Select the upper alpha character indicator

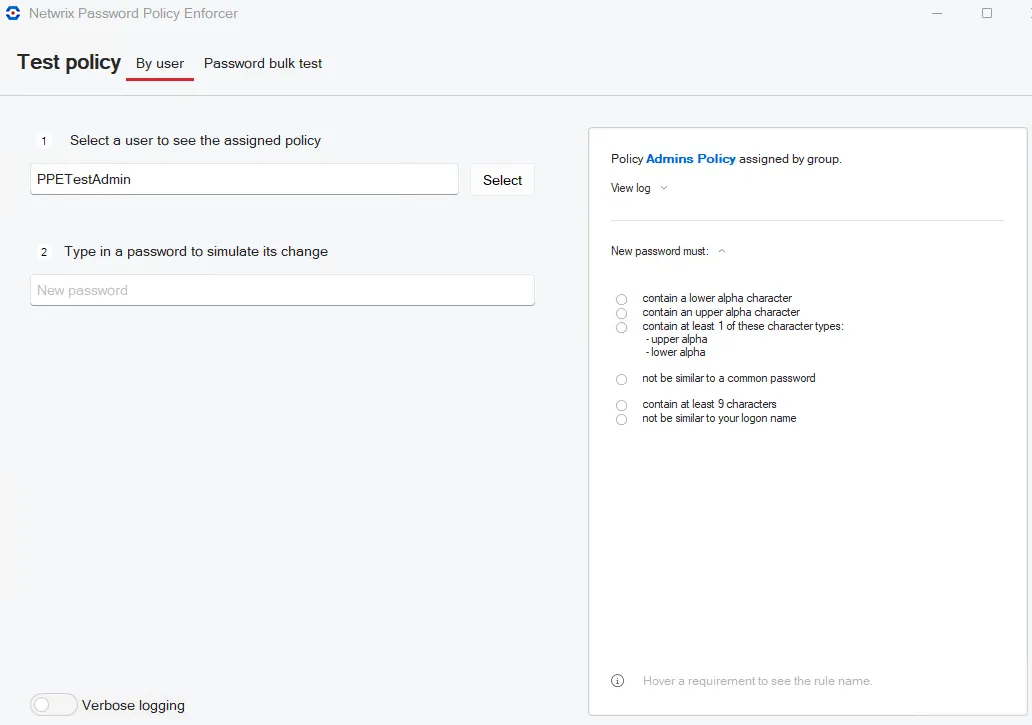click(621, 313)
